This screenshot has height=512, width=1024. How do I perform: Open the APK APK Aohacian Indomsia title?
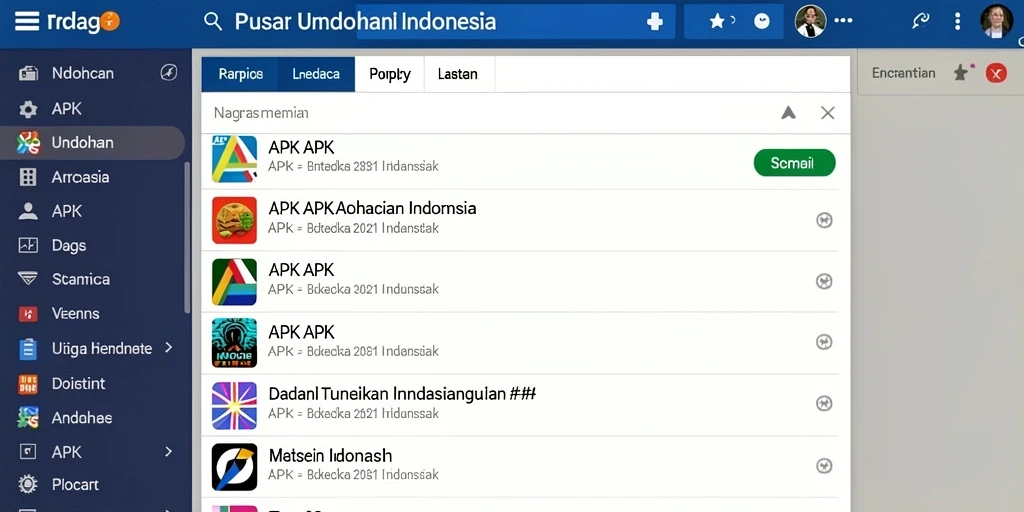pos(372,208)
